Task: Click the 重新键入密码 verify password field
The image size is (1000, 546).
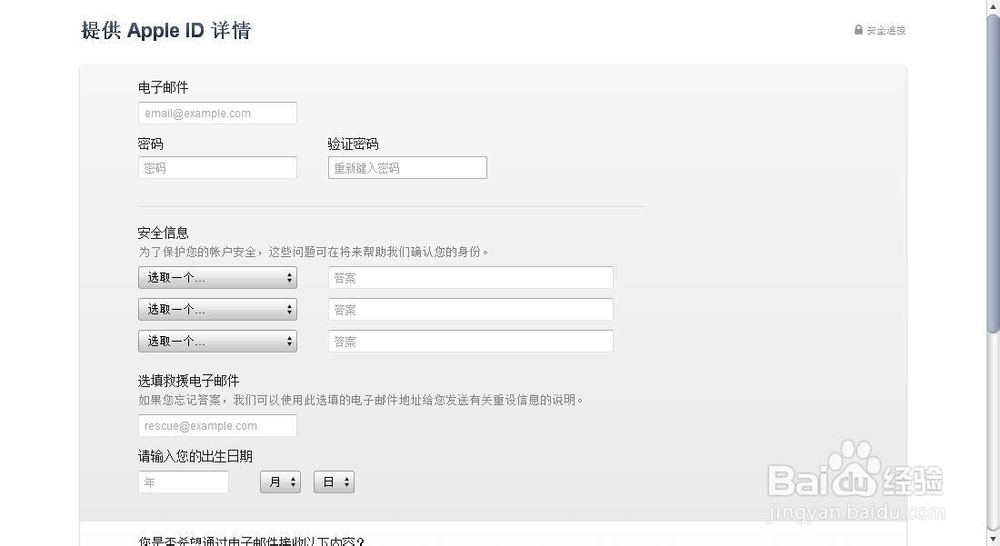Action: coord(408,168)
